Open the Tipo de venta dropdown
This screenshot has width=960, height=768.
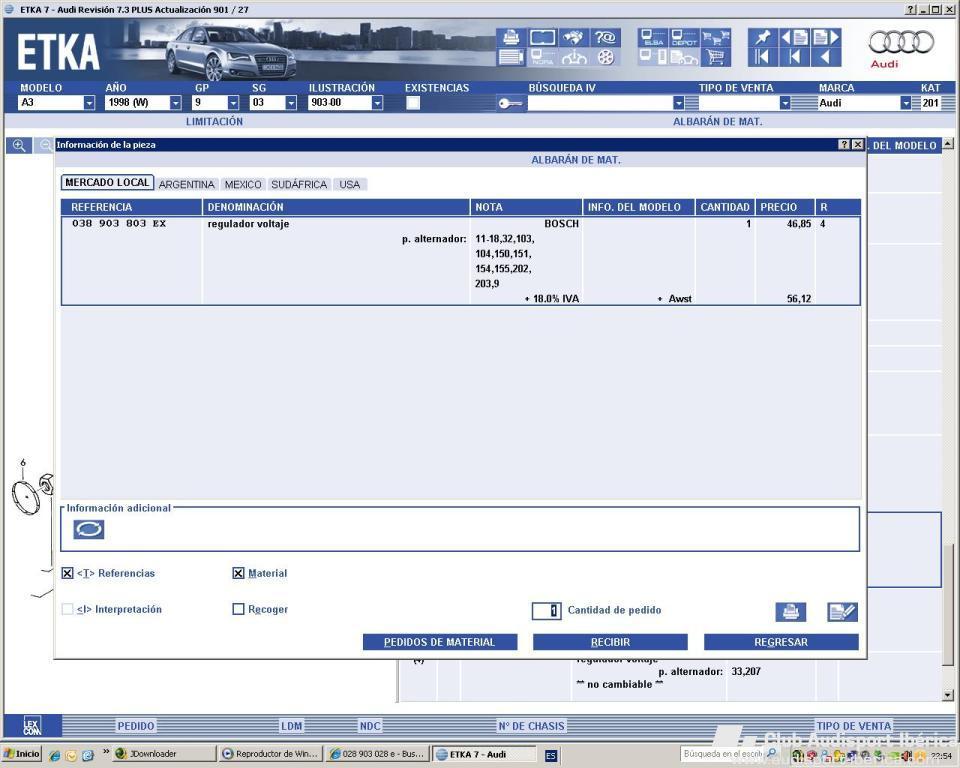pyautogui.click(x=785, y=103)
